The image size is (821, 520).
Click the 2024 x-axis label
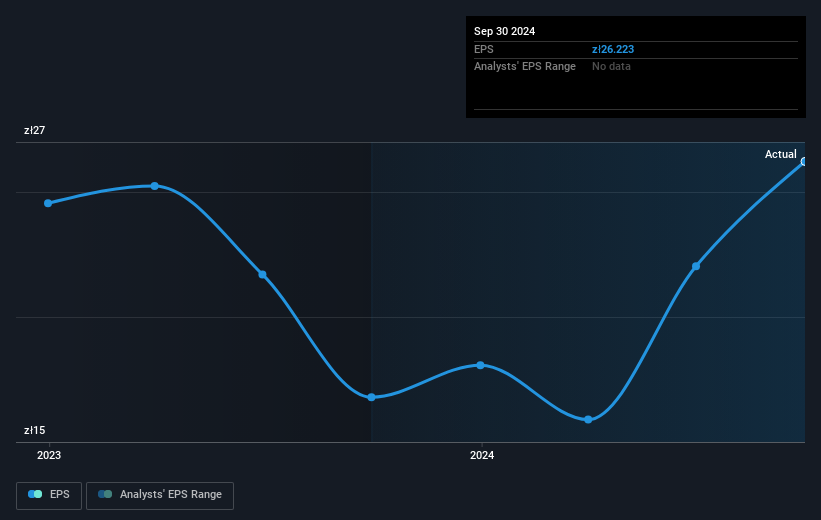[x=482, y=455]
